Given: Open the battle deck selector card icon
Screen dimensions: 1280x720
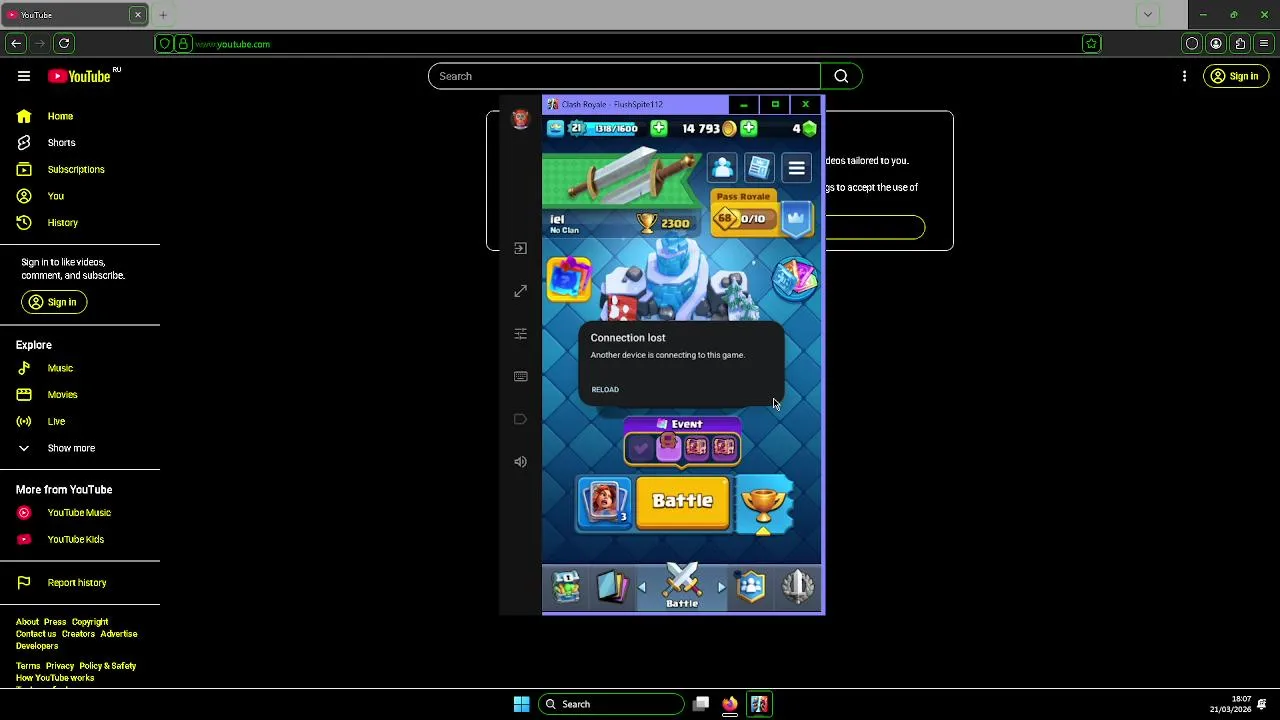Looking at the screenshot, I should click(x=604, y=501).
